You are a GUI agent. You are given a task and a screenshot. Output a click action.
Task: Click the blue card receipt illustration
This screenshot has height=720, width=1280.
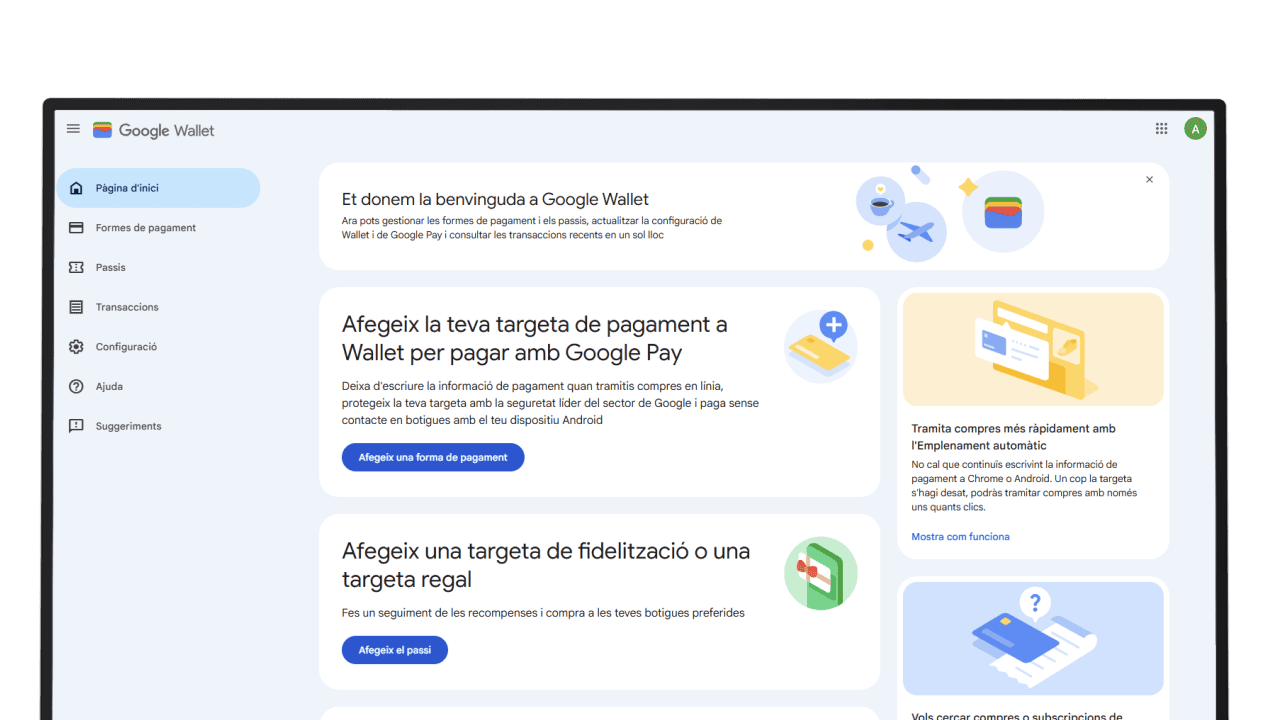tap(1033, 638)
